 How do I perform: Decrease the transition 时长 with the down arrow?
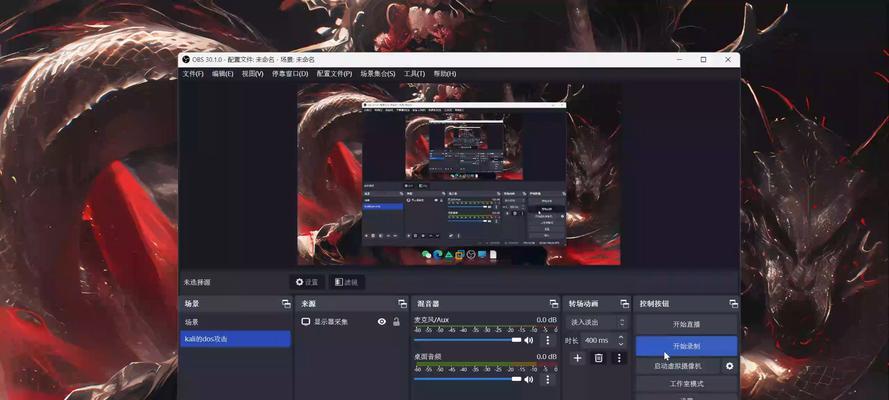coord(621,344)
